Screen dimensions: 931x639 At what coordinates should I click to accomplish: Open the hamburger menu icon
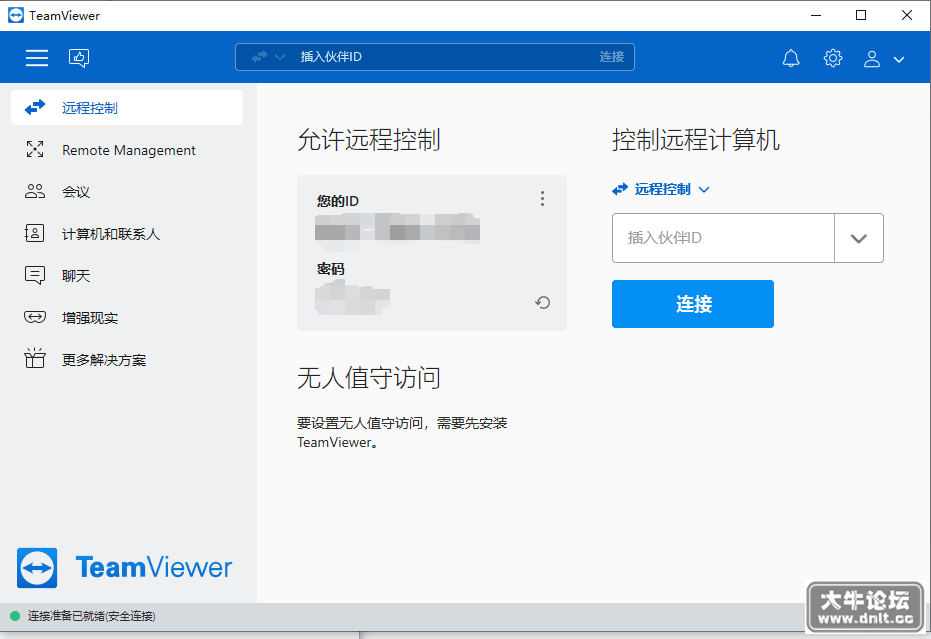click(37, 58)
